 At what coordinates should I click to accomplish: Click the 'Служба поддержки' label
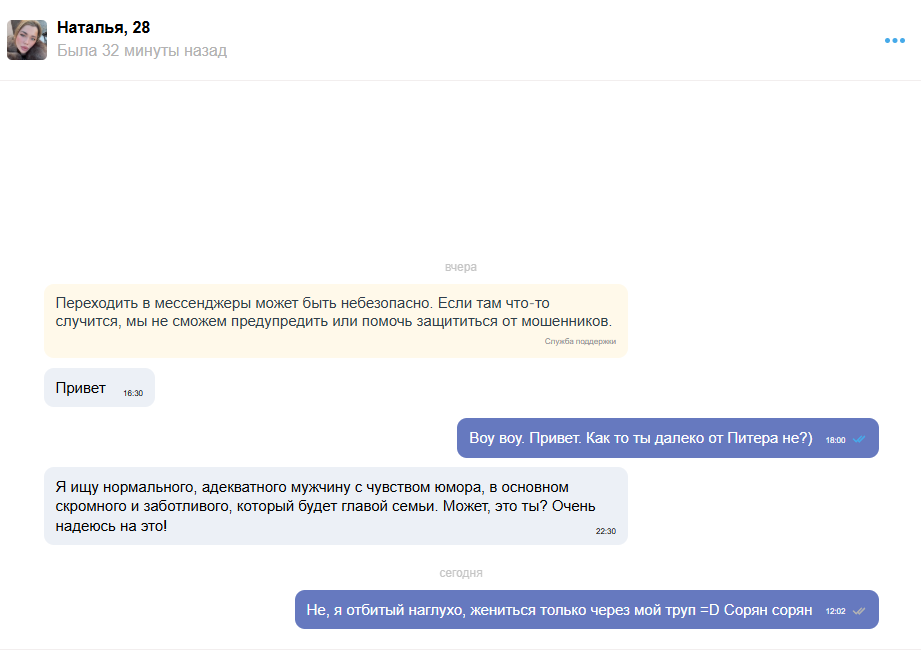click(580, 341)
